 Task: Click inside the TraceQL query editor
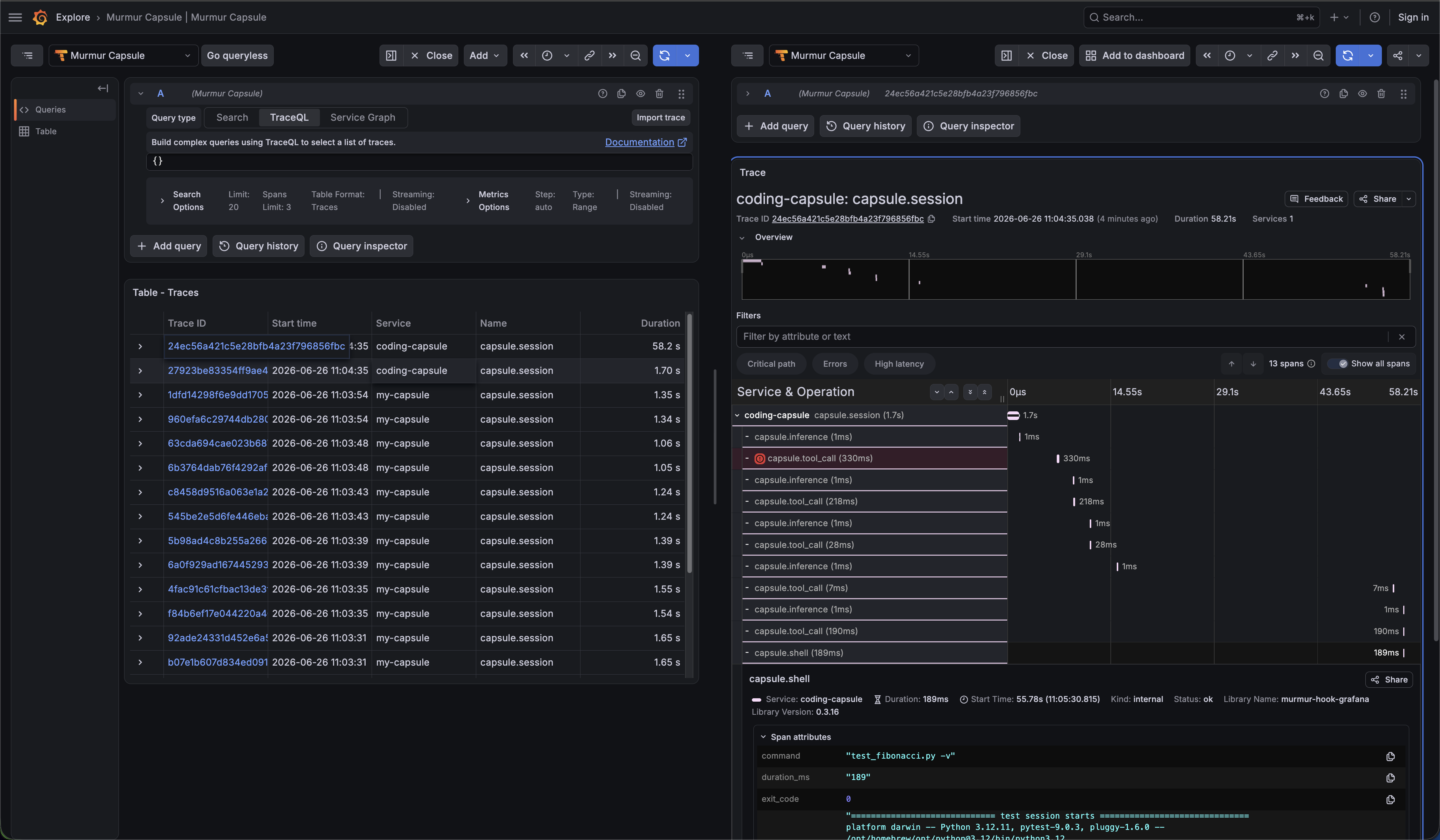(x=419, y=162)
